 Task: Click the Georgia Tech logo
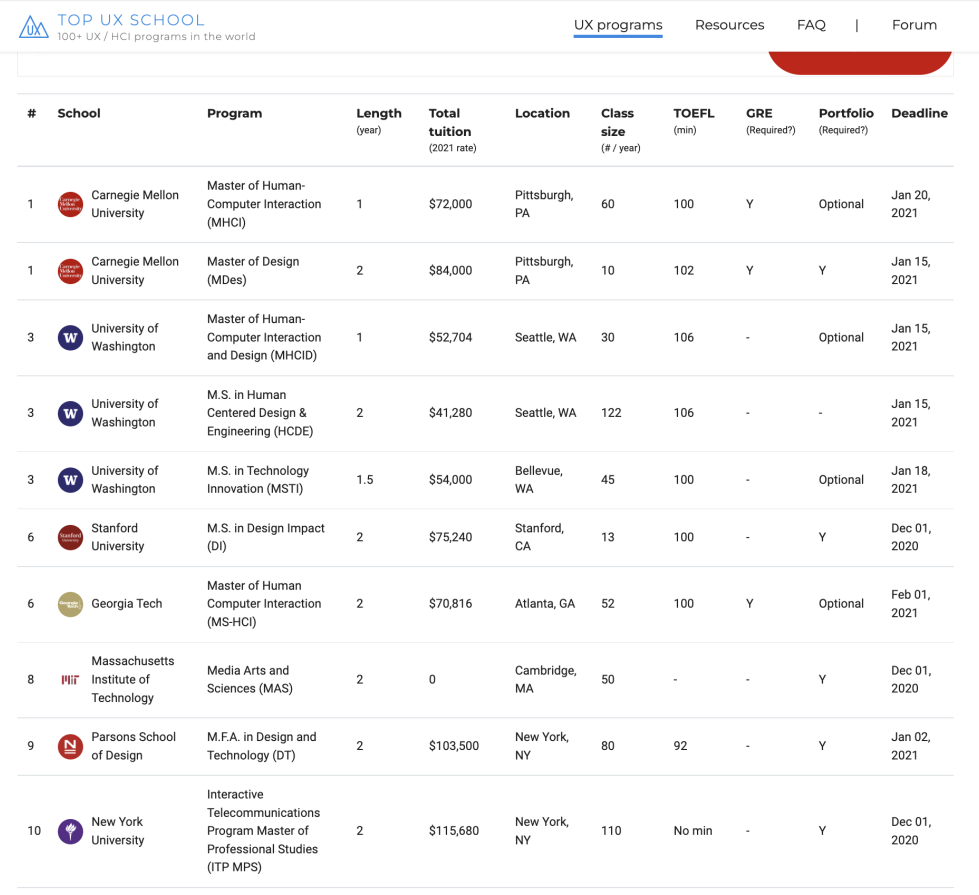pyautogui.click(x=71, y=604)
